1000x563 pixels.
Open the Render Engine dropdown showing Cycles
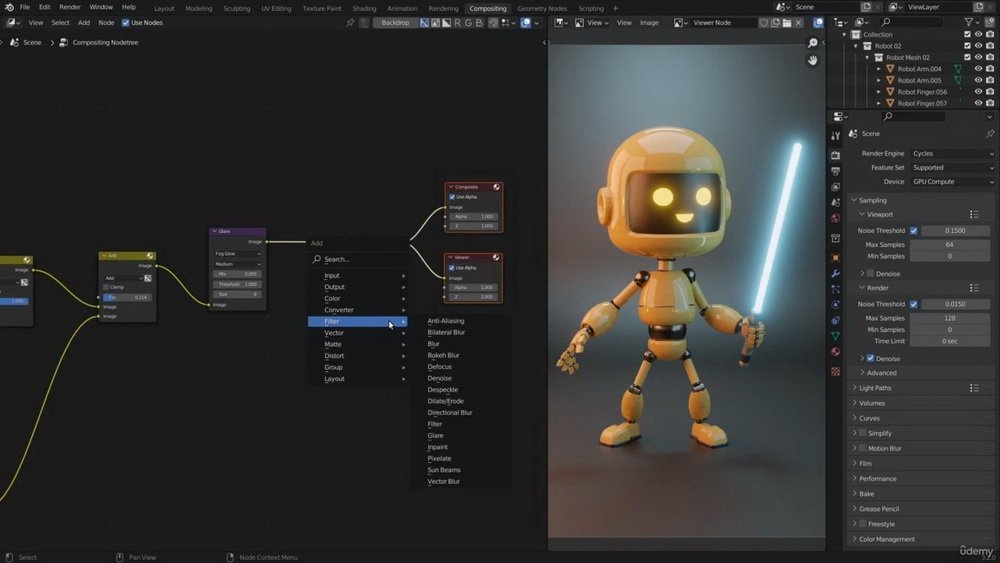point(952,154)
